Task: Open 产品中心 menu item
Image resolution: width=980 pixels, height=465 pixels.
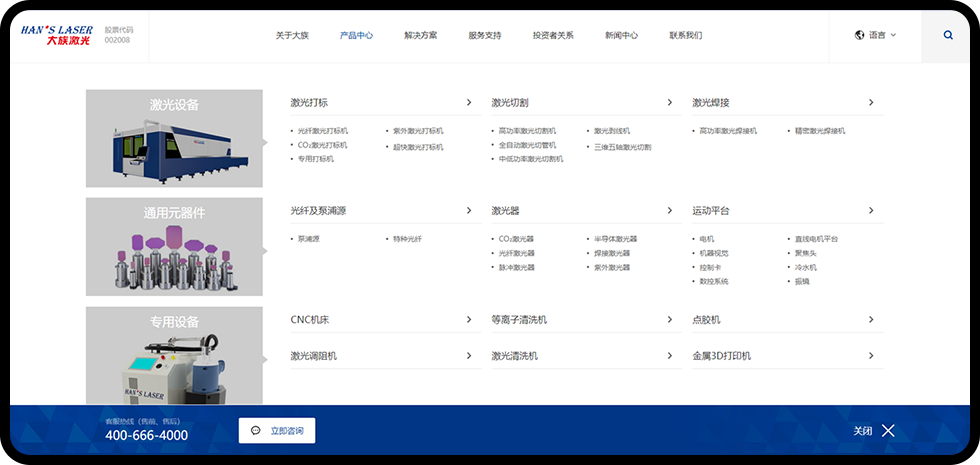Action: tap(356, 35)
